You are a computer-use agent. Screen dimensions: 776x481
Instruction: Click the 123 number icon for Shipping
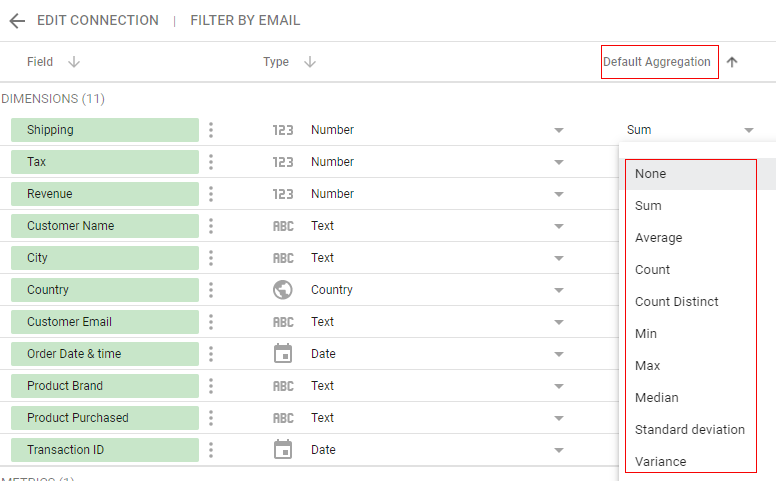(x=283, y=130)
